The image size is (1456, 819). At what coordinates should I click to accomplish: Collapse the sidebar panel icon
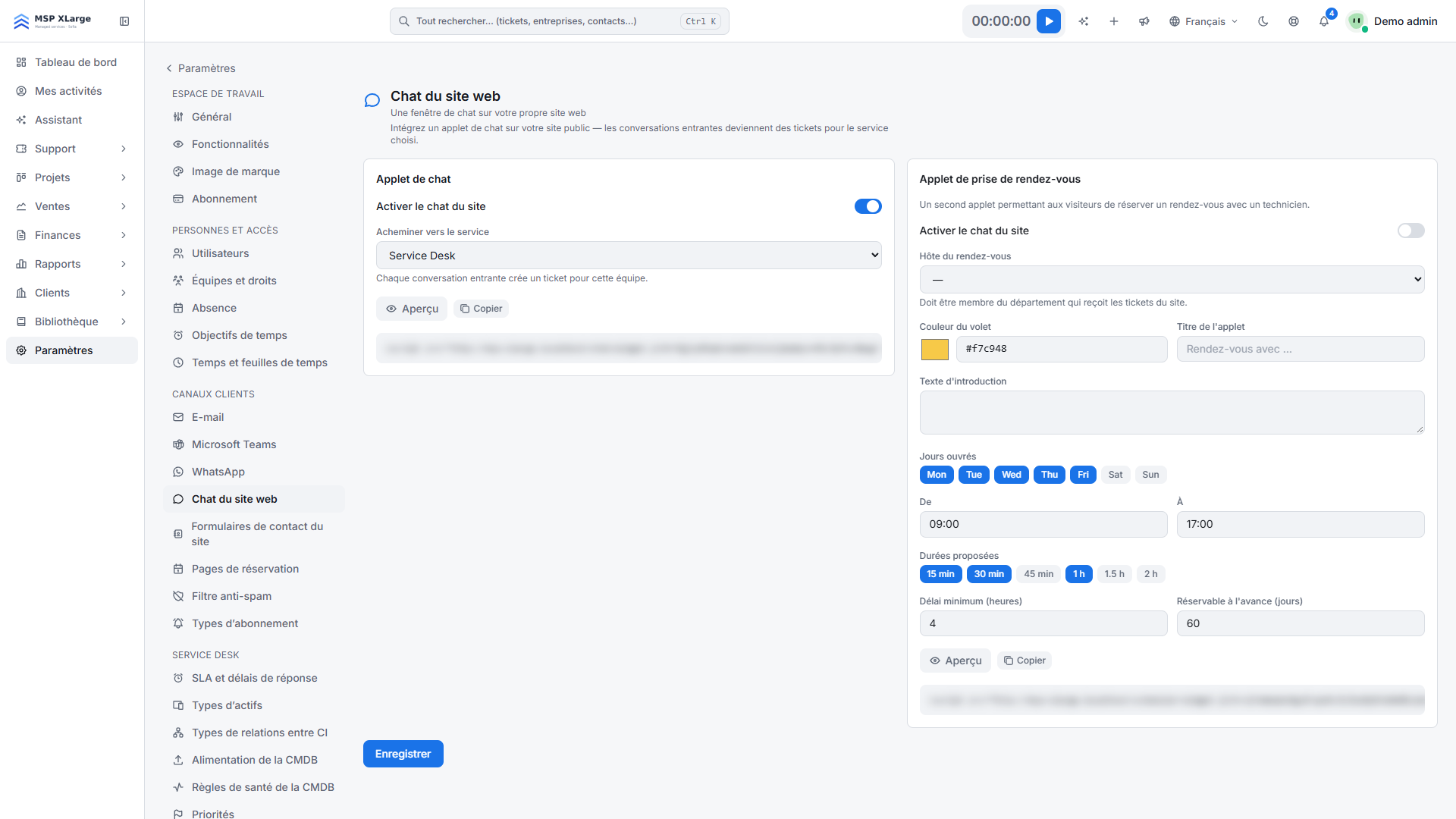124,21
